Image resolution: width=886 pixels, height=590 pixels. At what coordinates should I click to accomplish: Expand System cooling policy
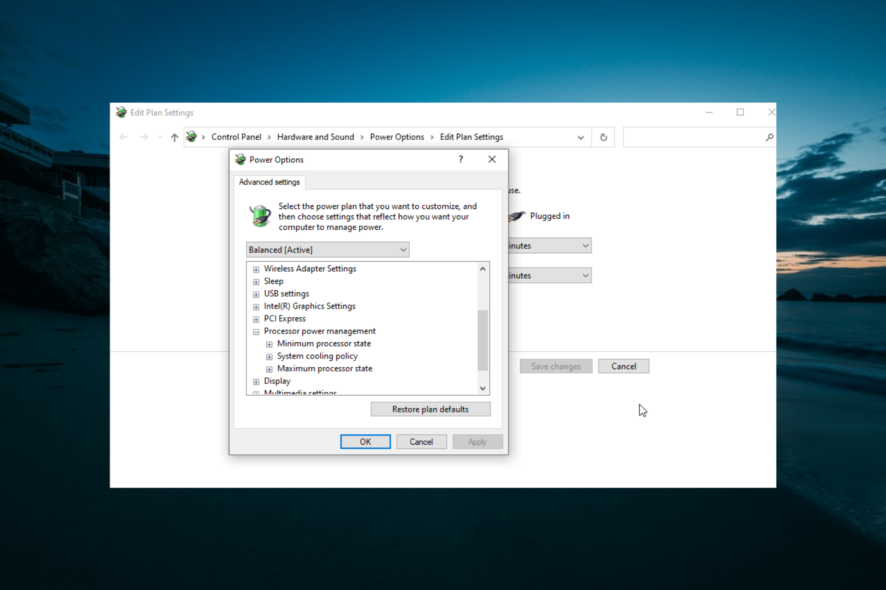pyautogui.click(x=269, y=357)
